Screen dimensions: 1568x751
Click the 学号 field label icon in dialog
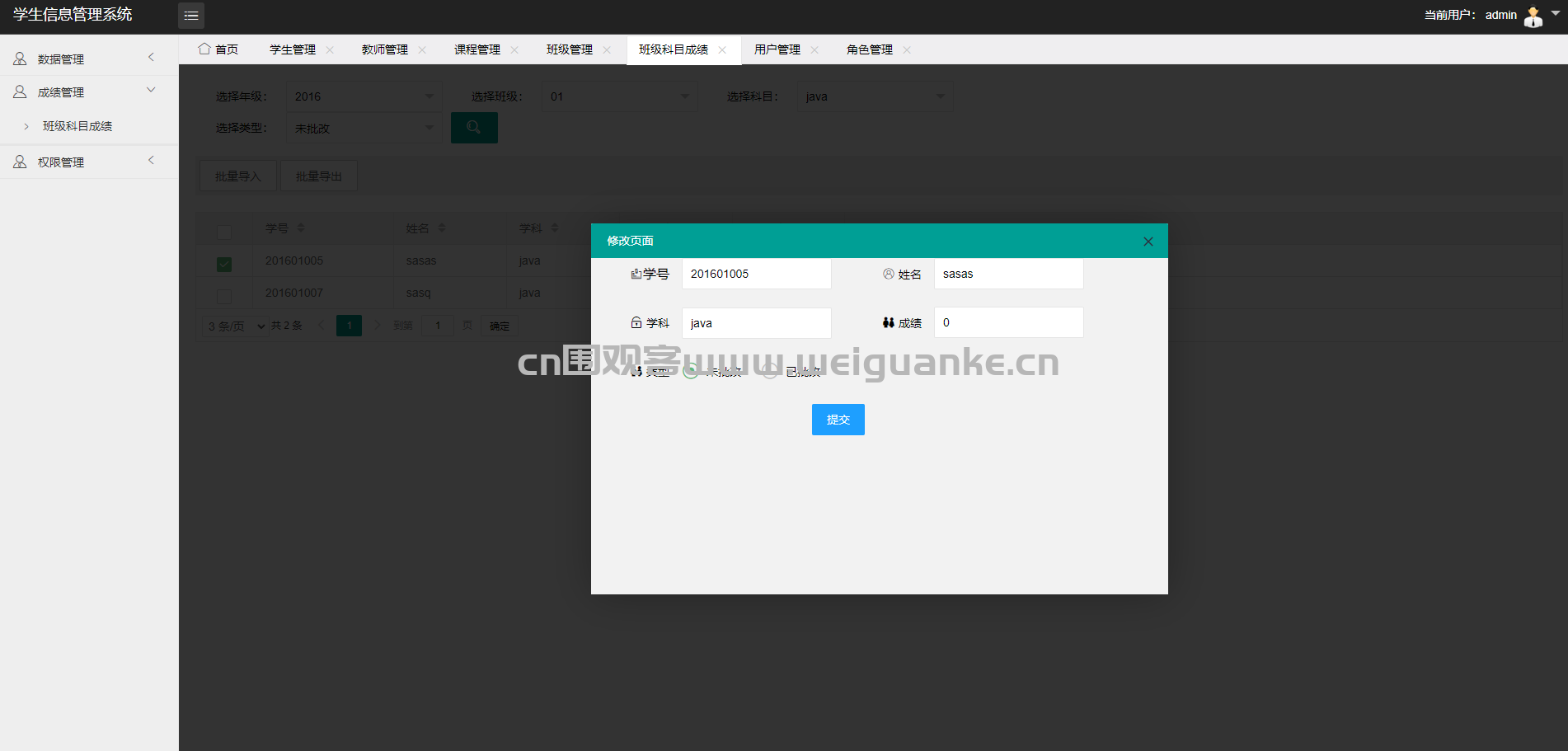(x=636, y=274)
